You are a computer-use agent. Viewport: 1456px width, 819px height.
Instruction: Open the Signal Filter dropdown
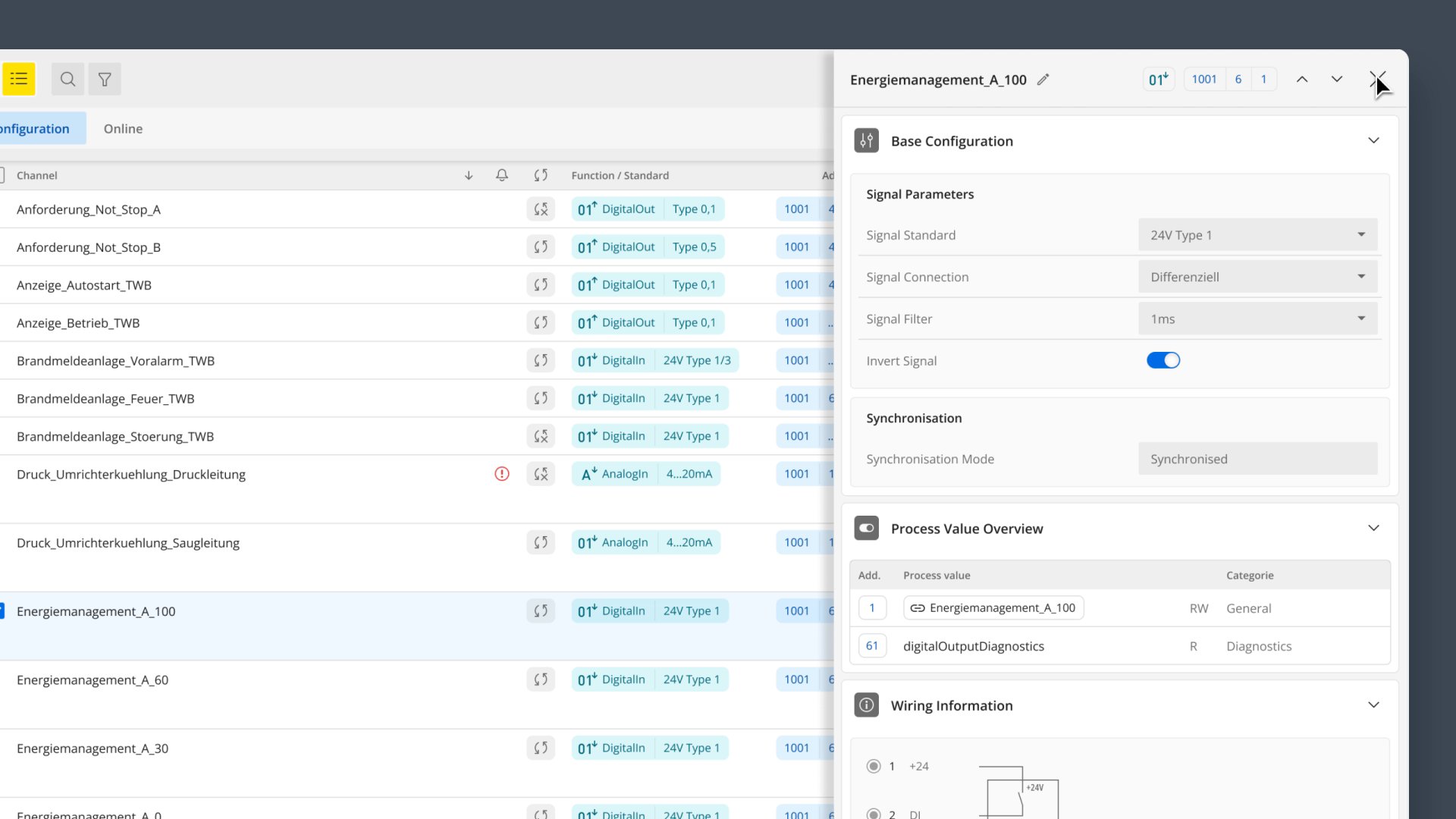click(1257, 319)
